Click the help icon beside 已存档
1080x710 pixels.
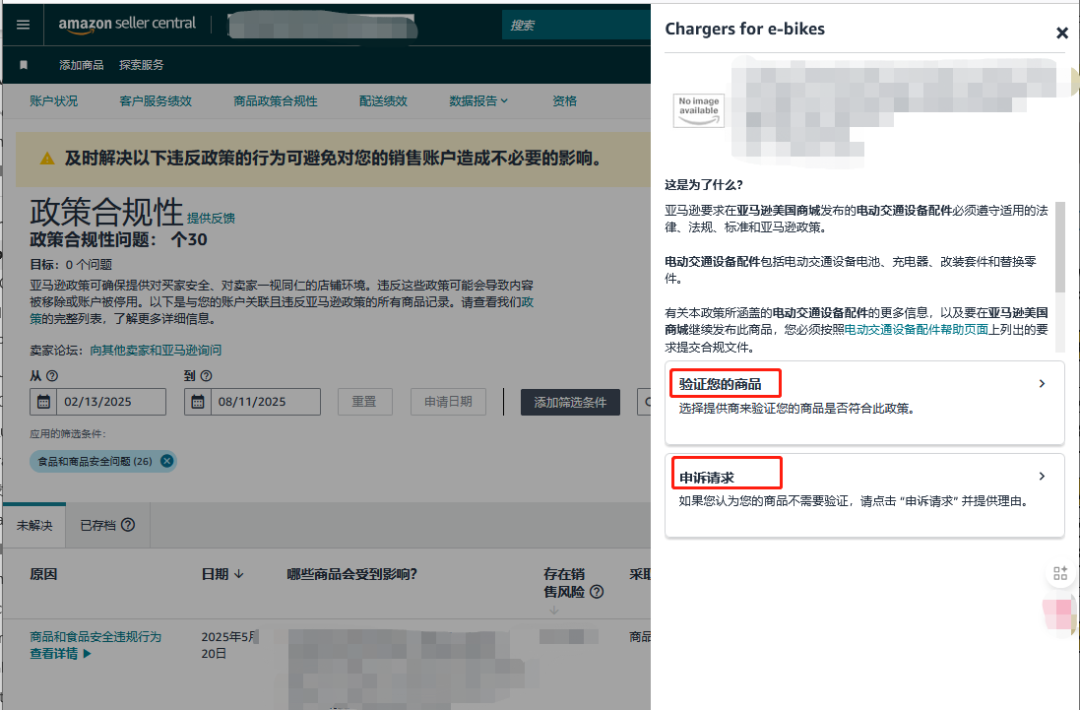coord(128,525)
